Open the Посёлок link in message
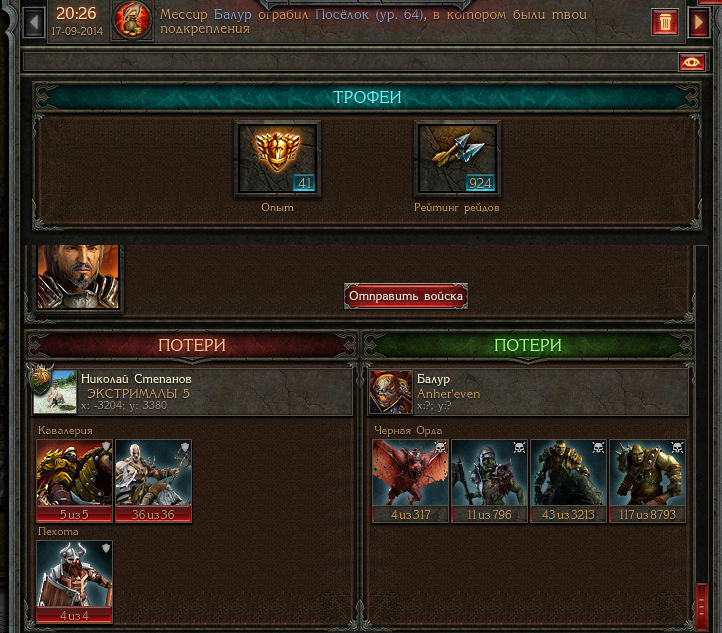Screen dimensions: 722x633 coord(342,15)
